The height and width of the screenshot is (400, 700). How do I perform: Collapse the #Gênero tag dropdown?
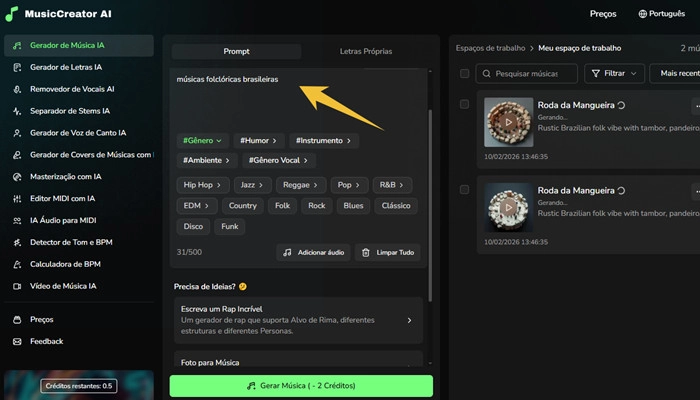(202, 141)
